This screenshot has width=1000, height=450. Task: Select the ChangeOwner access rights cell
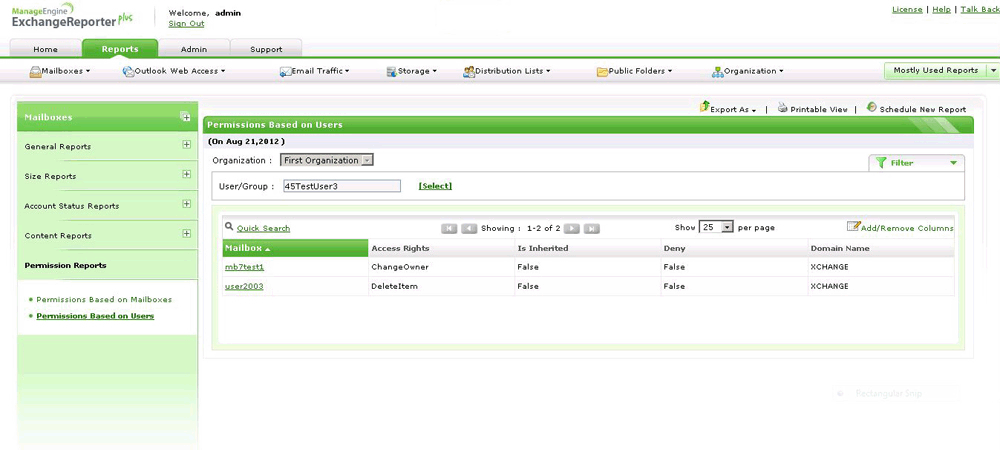[x=441, y=267]
